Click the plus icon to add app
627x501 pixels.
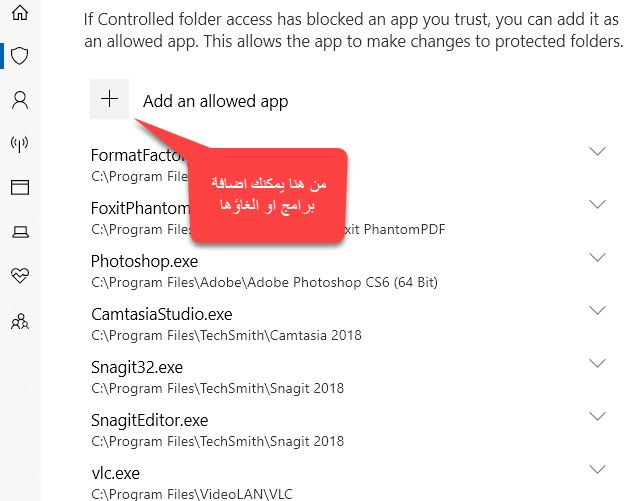click(109, 100)
